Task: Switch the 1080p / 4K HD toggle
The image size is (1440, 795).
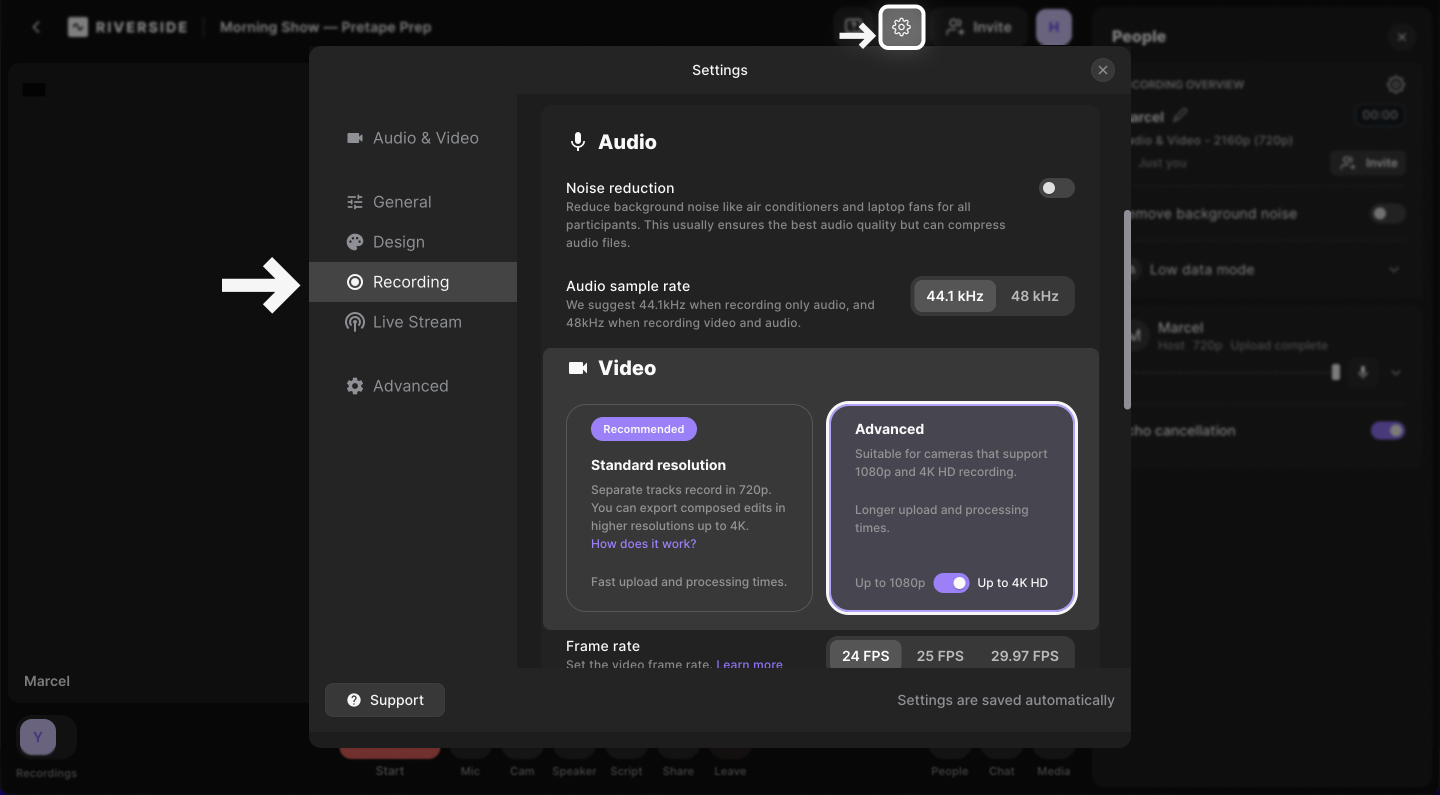Action: pyautogui.click(x=951, y=582)
